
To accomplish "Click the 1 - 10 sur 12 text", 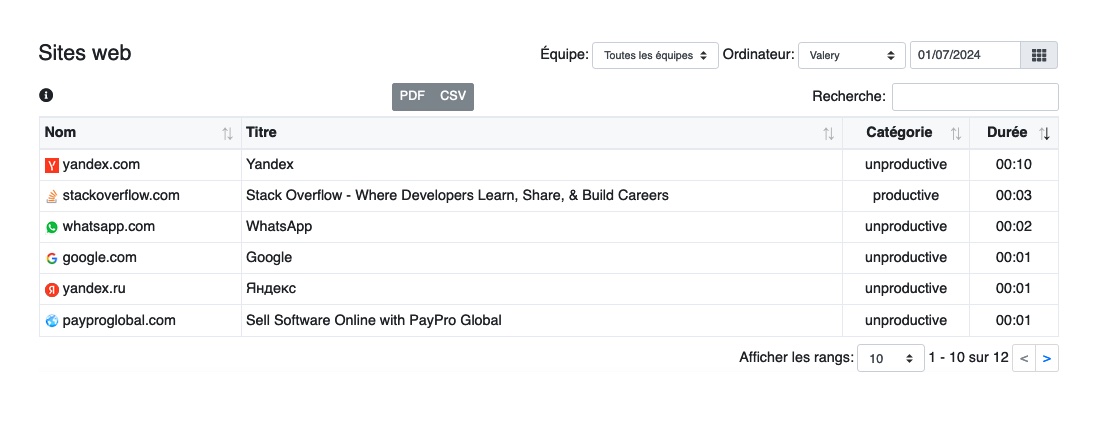I will (x=968, y=357).
